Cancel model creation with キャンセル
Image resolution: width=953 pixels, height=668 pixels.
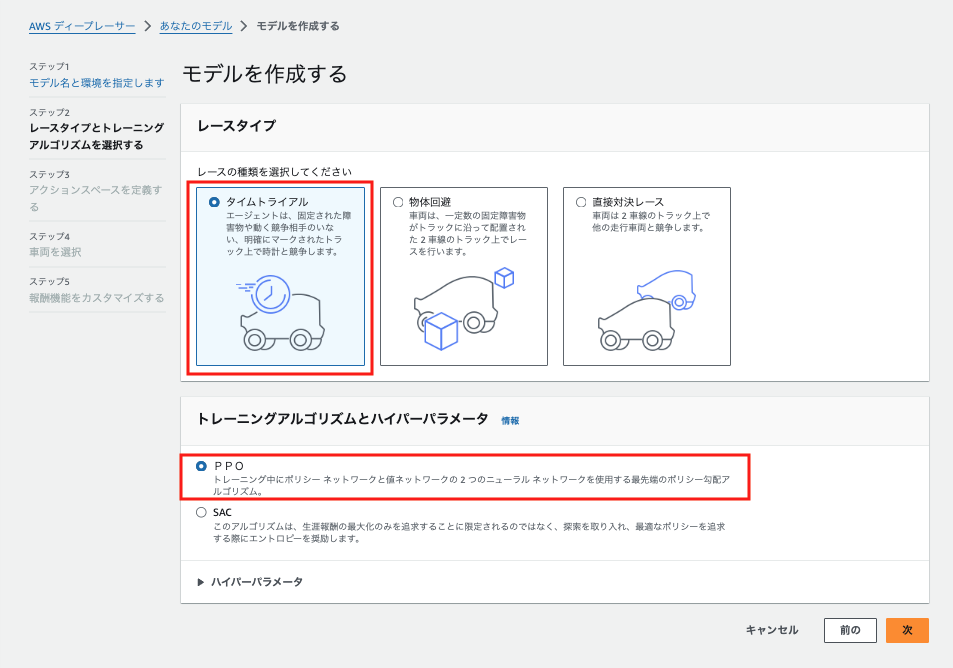[770, 630]
